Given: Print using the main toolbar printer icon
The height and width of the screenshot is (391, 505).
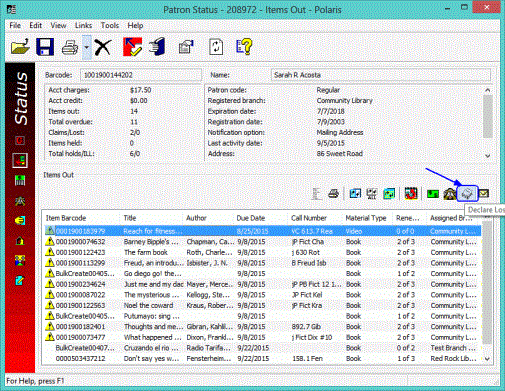Looking at the screenshot, I should click(x=70, y=47).
